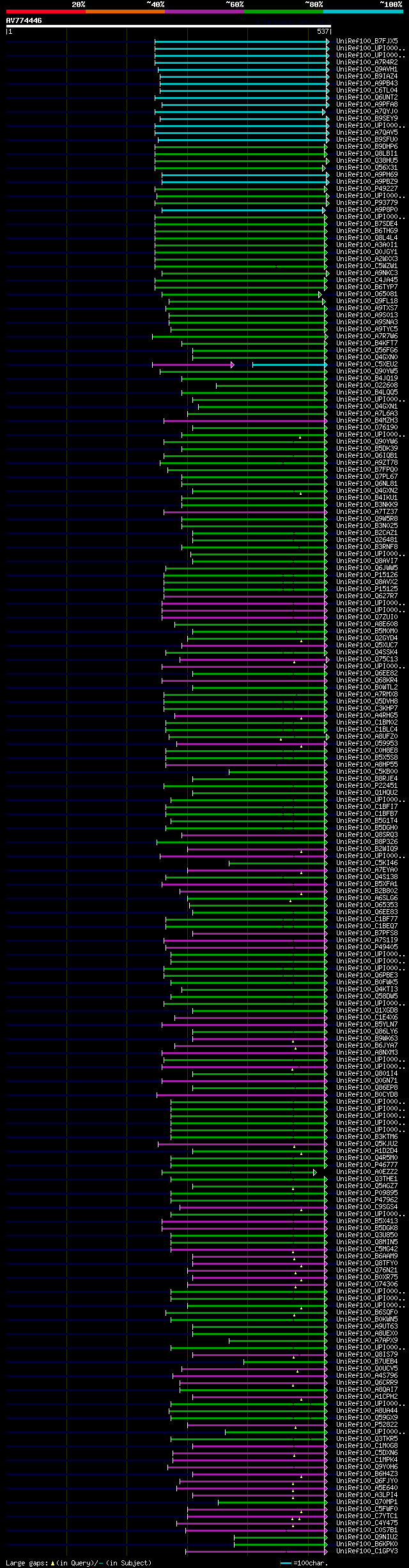Select the UniRef100_B7SDE4 hit label

tap(367, 223)
